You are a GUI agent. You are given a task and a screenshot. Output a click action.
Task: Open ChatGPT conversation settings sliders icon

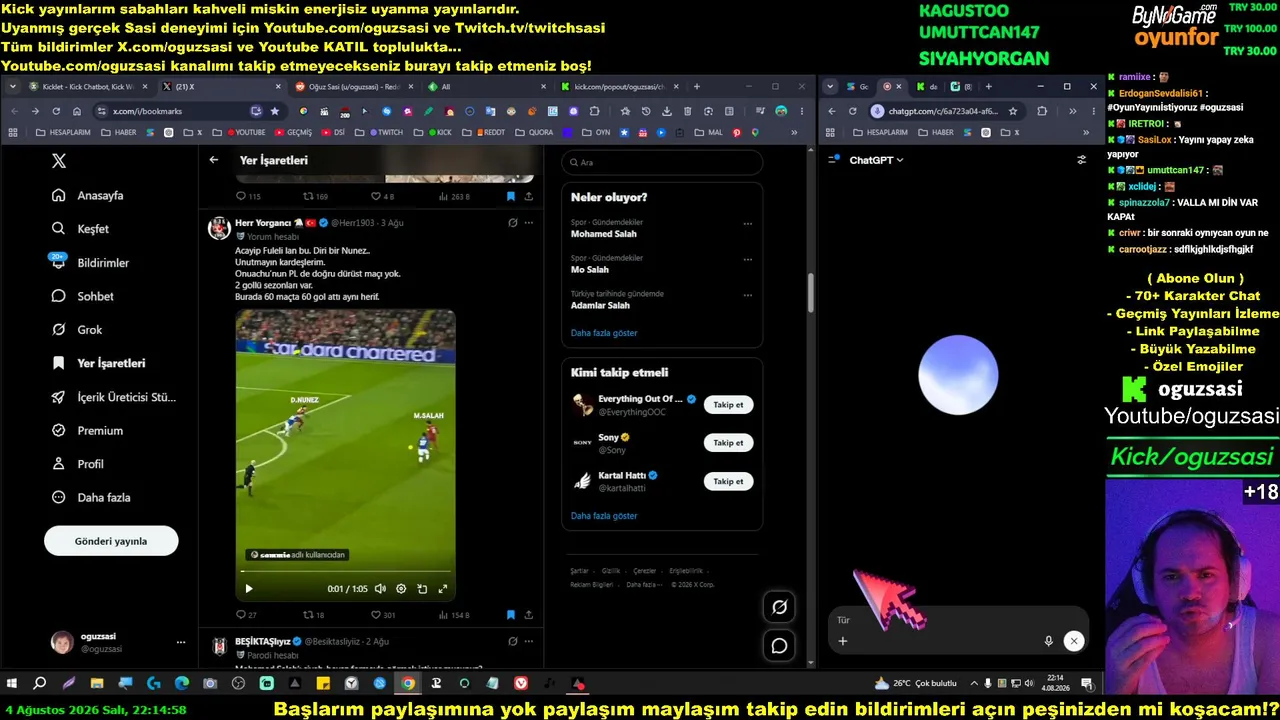tap(1081, 160)
